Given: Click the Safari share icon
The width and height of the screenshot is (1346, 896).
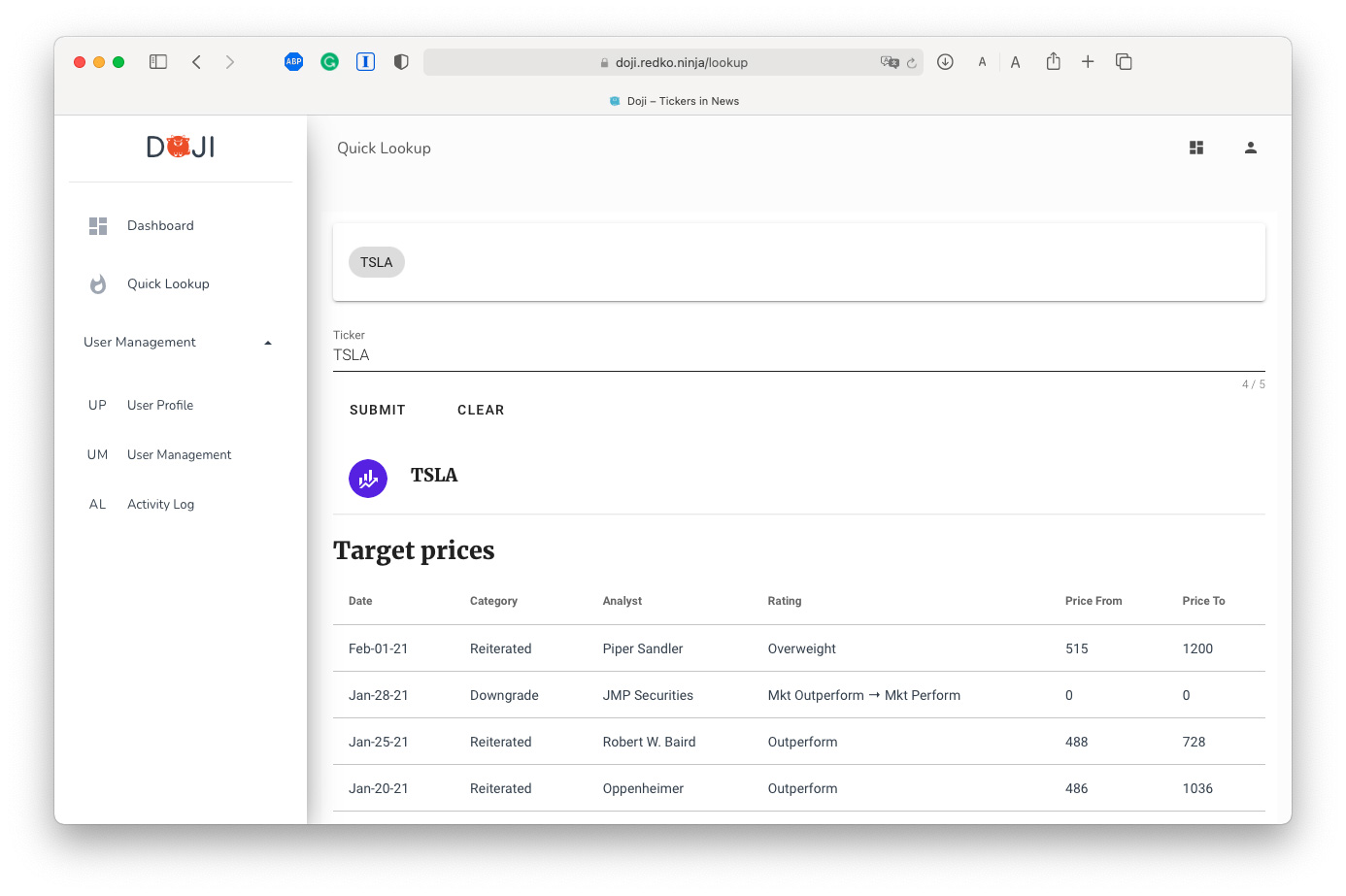Looking at the screenshot, I should click(x=1053, y=62).
